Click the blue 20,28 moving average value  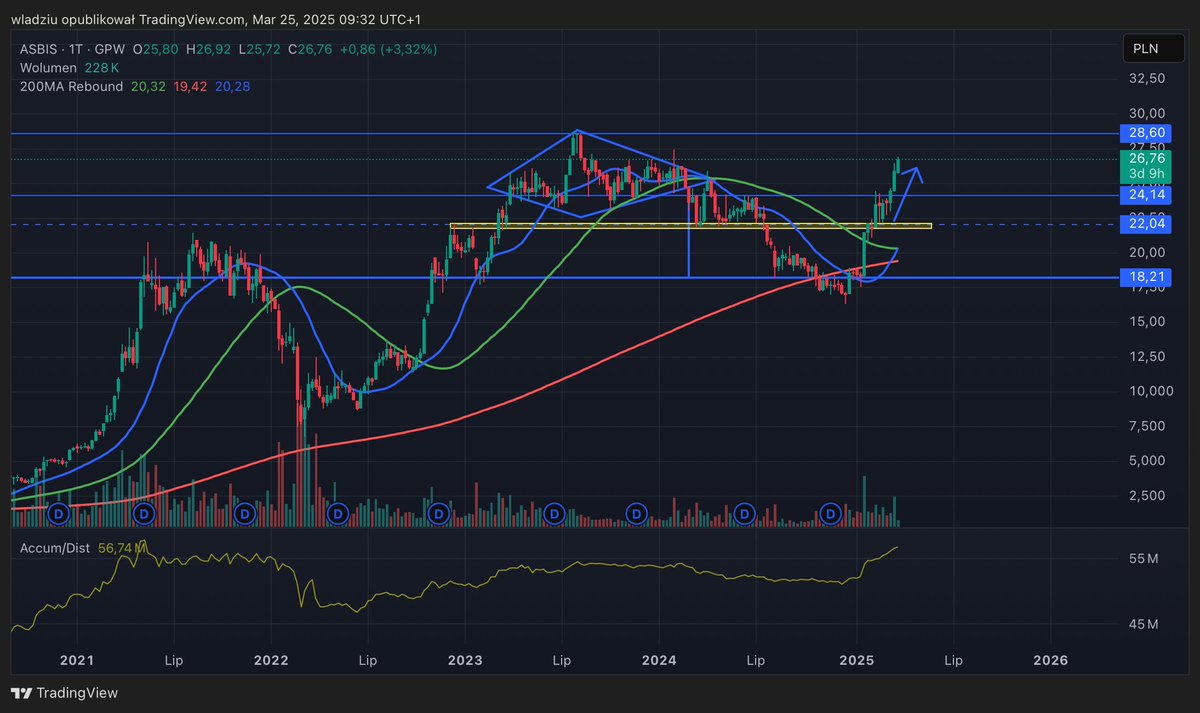233,87
